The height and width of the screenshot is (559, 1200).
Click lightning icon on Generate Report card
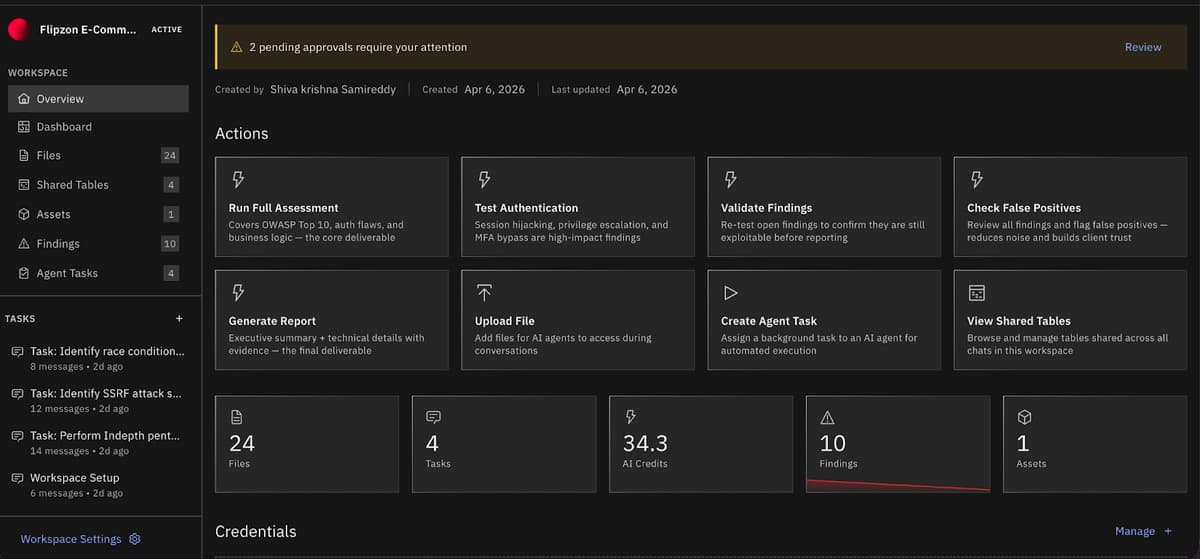[x=237, y=292]
